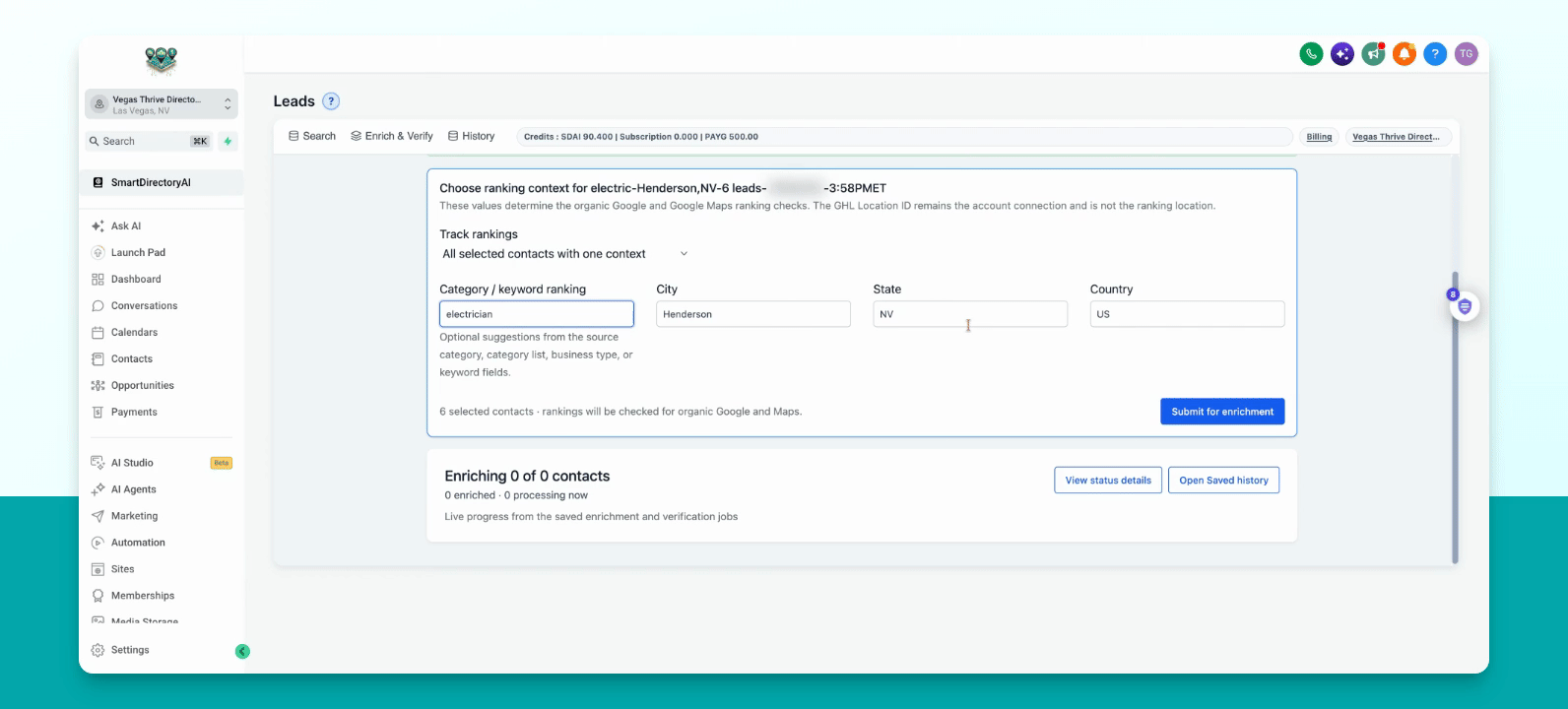Open the Track rankings context dropdown
The image size is (1568, 709).
[x=564, y=254]
